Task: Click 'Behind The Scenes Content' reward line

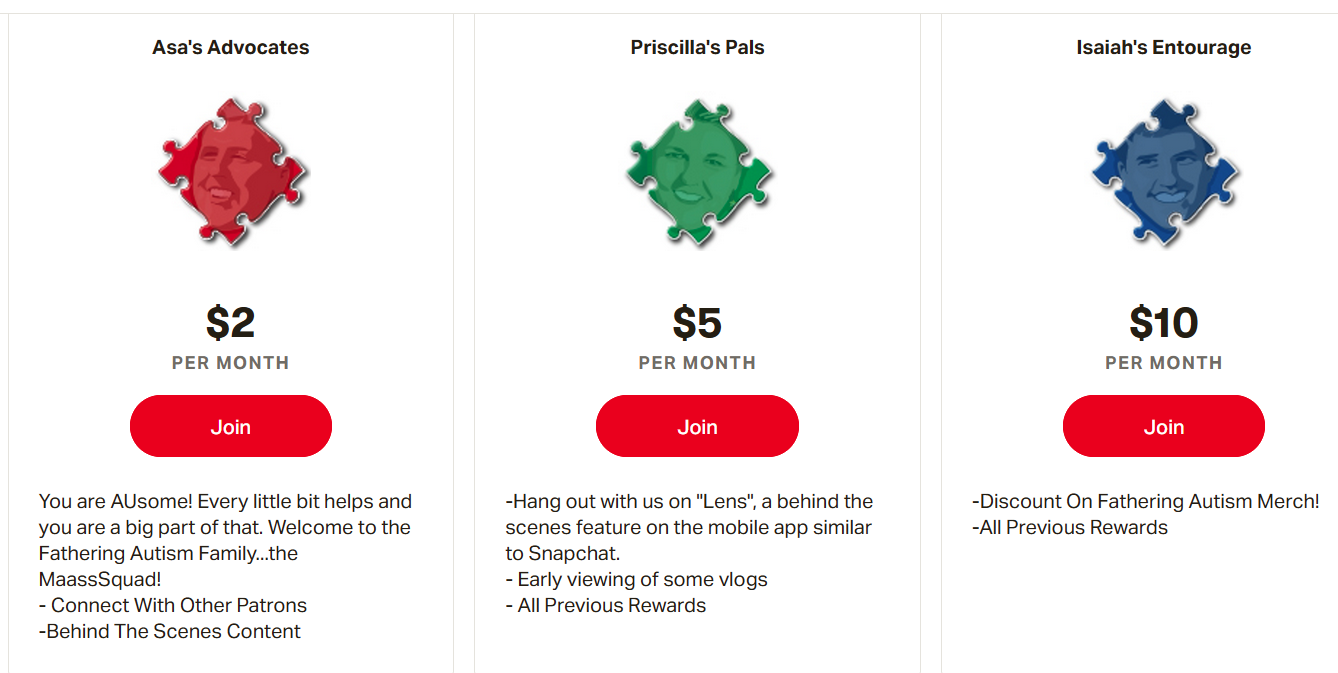Action: point(170,631)
